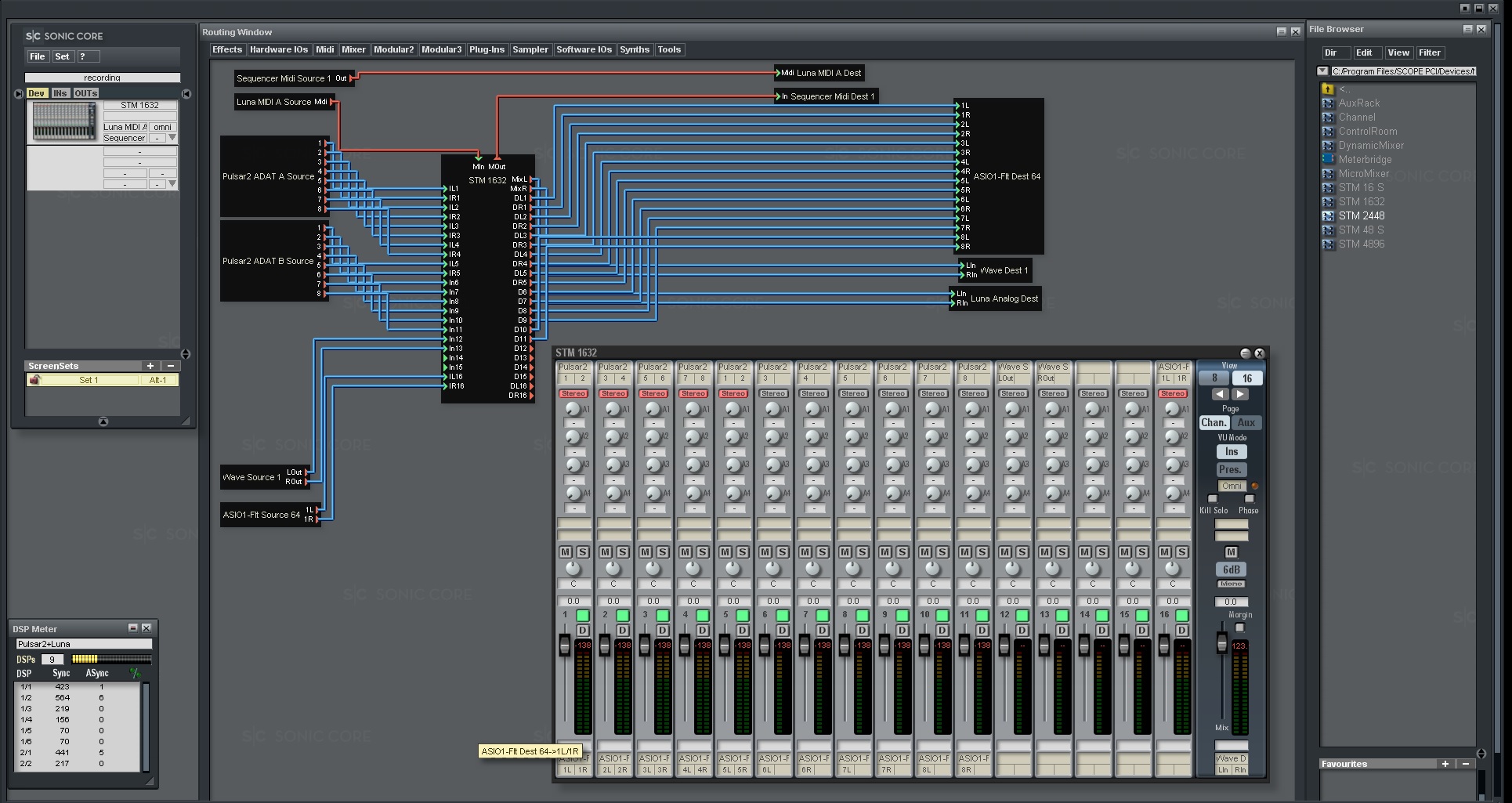Image resolution: width=1512 pixels, height=803 pixels.
Task: Click the lock icon next to Set 1
Action: coord(34,380)
